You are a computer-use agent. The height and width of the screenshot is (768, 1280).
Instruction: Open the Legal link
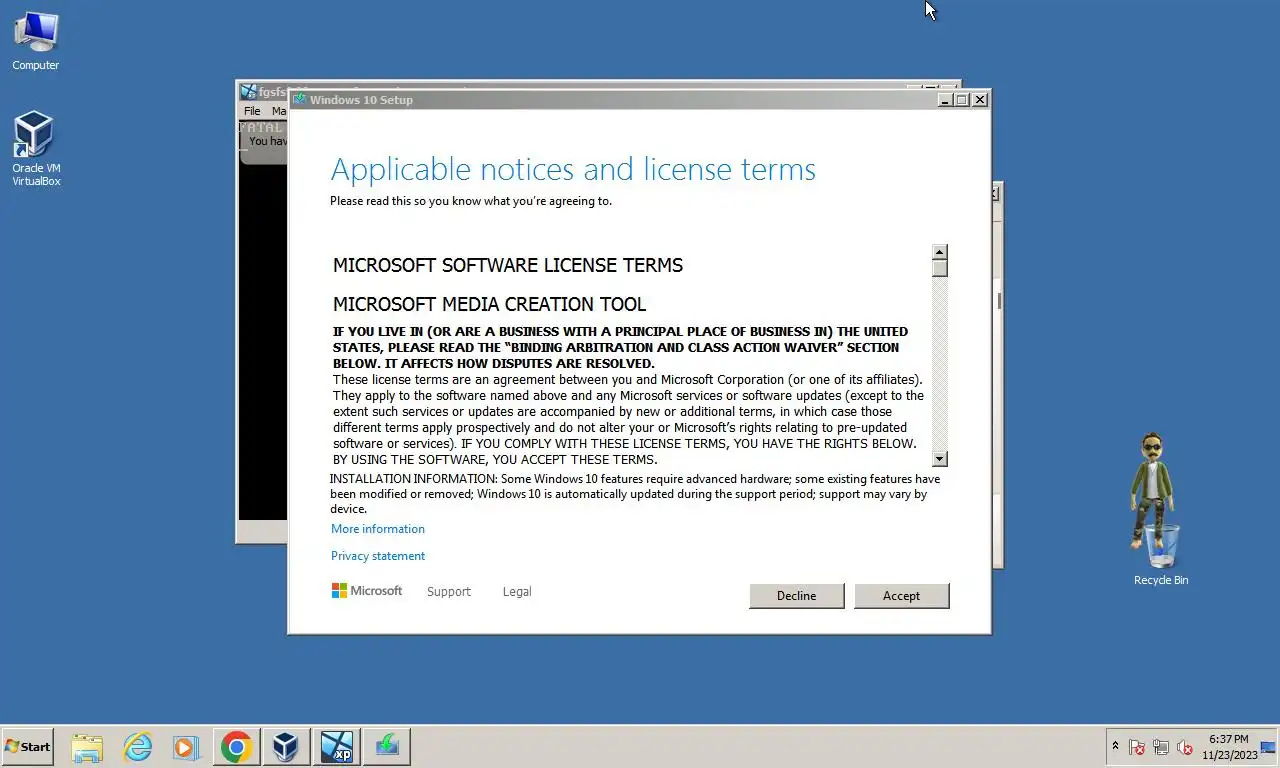point(517,592)
